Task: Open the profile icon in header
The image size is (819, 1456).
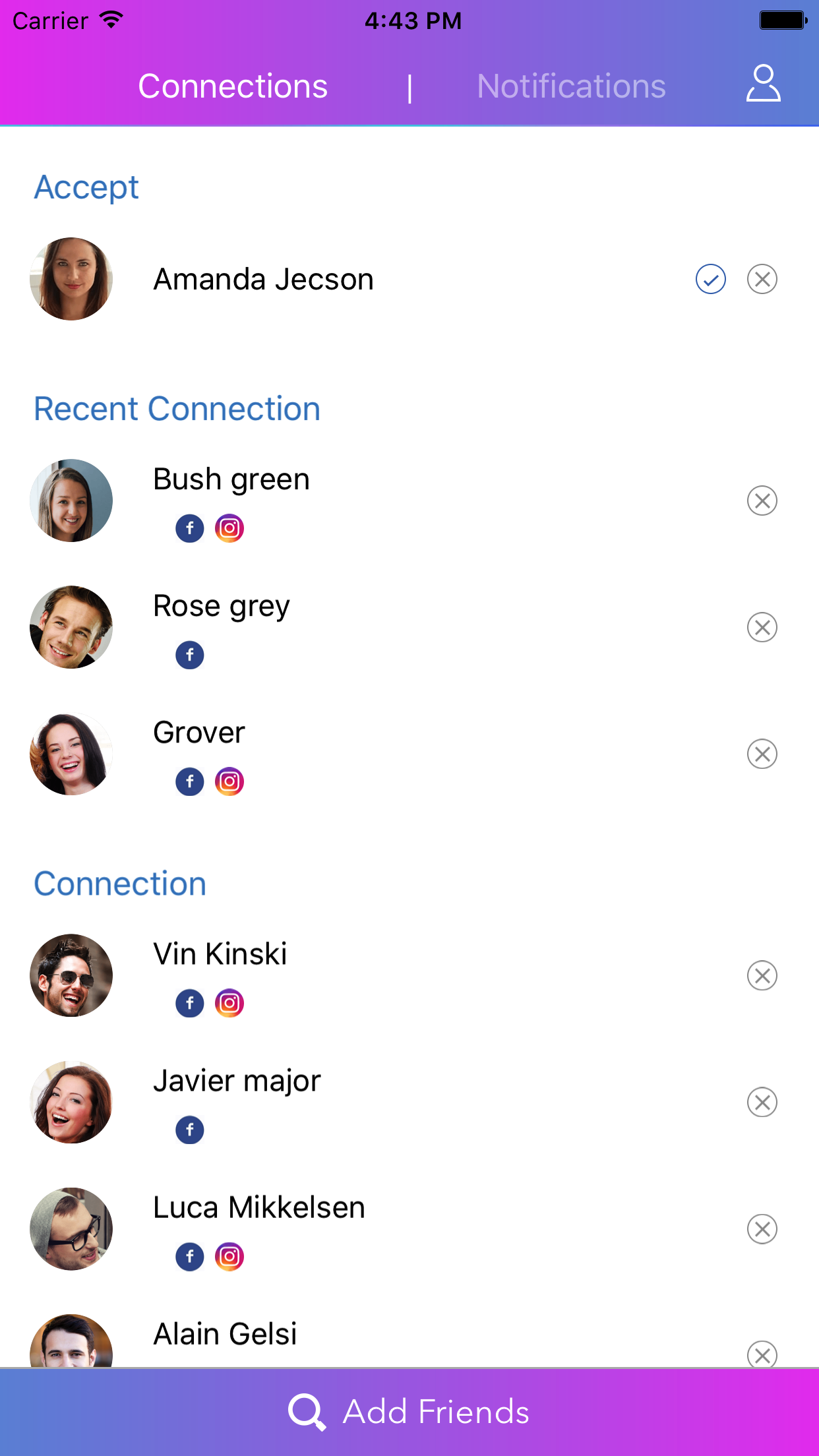Action: pyautogui.click(x=763, y=83)
